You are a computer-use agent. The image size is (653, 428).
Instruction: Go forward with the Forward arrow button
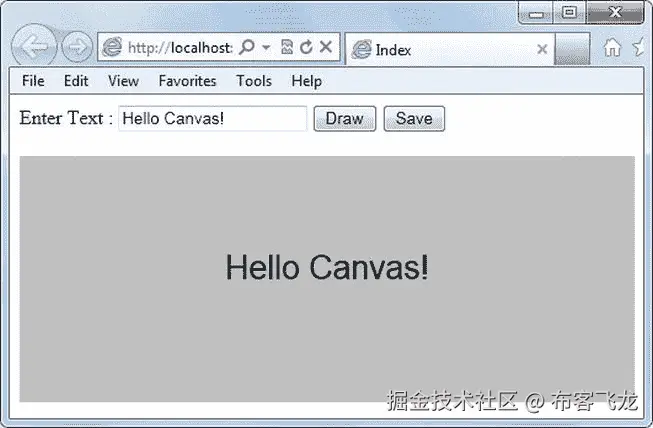77,47
